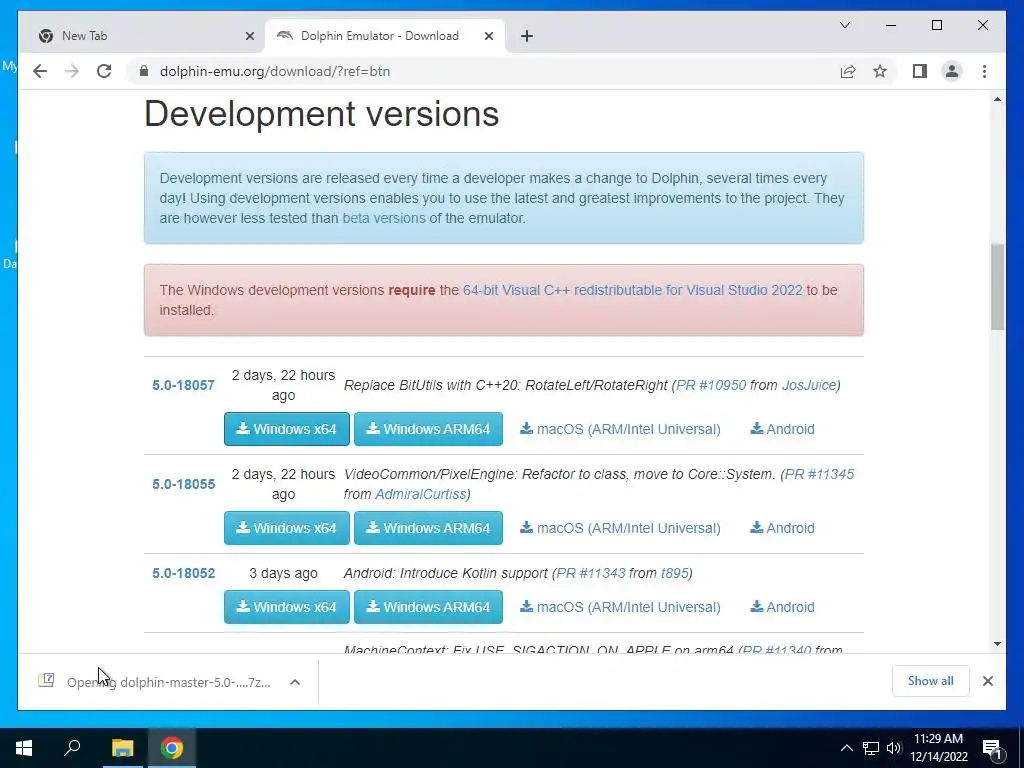Download Windows x64 build of 5.0-18057
The height and width of the screenshot is (768, 1024).
(287, 429)
